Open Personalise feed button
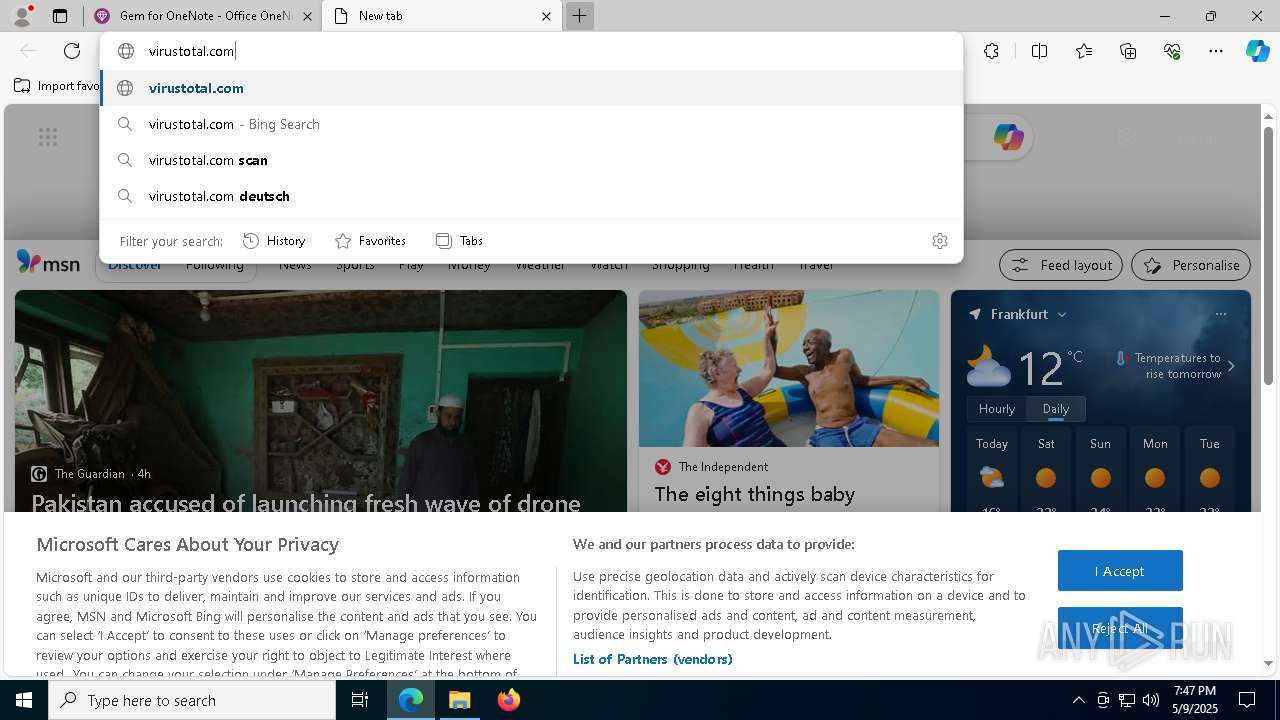 click(x=1191, y=265)
